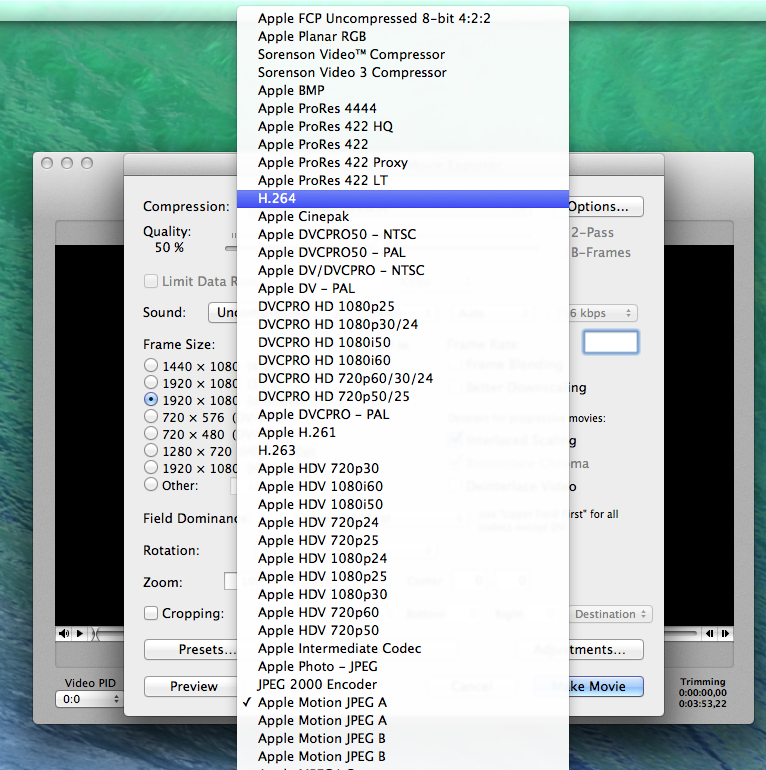The image size is (766, 770).
Task: Pick Apple DV - PAL codec
Action: (x=403, y=288)
